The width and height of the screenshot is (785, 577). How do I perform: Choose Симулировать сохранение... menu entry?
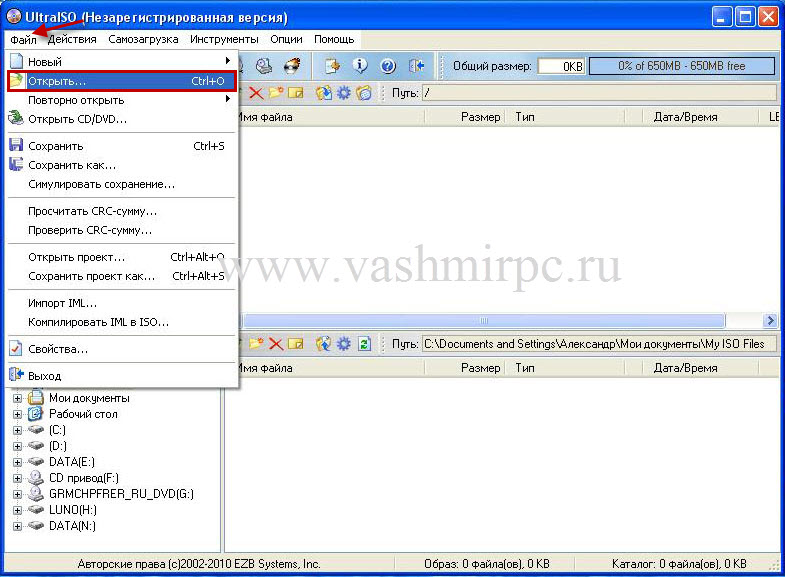tap(122, 184)
